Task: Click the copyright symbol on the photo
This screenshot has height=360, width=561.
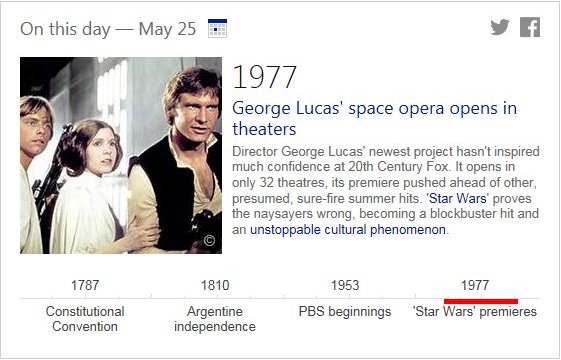Action: click(x=209, y=240)
